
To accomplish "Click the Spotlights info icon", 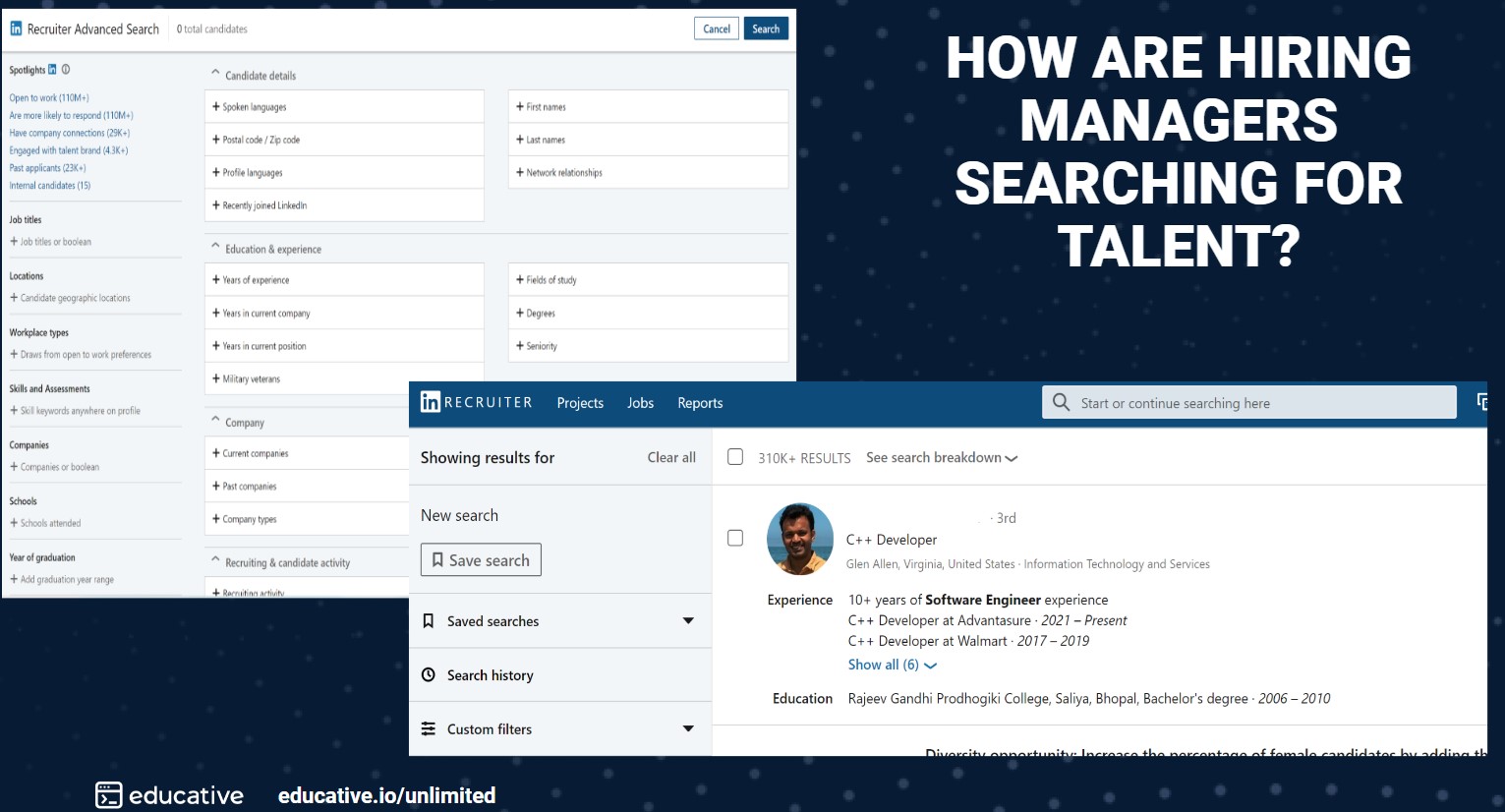I will point(66,70).
